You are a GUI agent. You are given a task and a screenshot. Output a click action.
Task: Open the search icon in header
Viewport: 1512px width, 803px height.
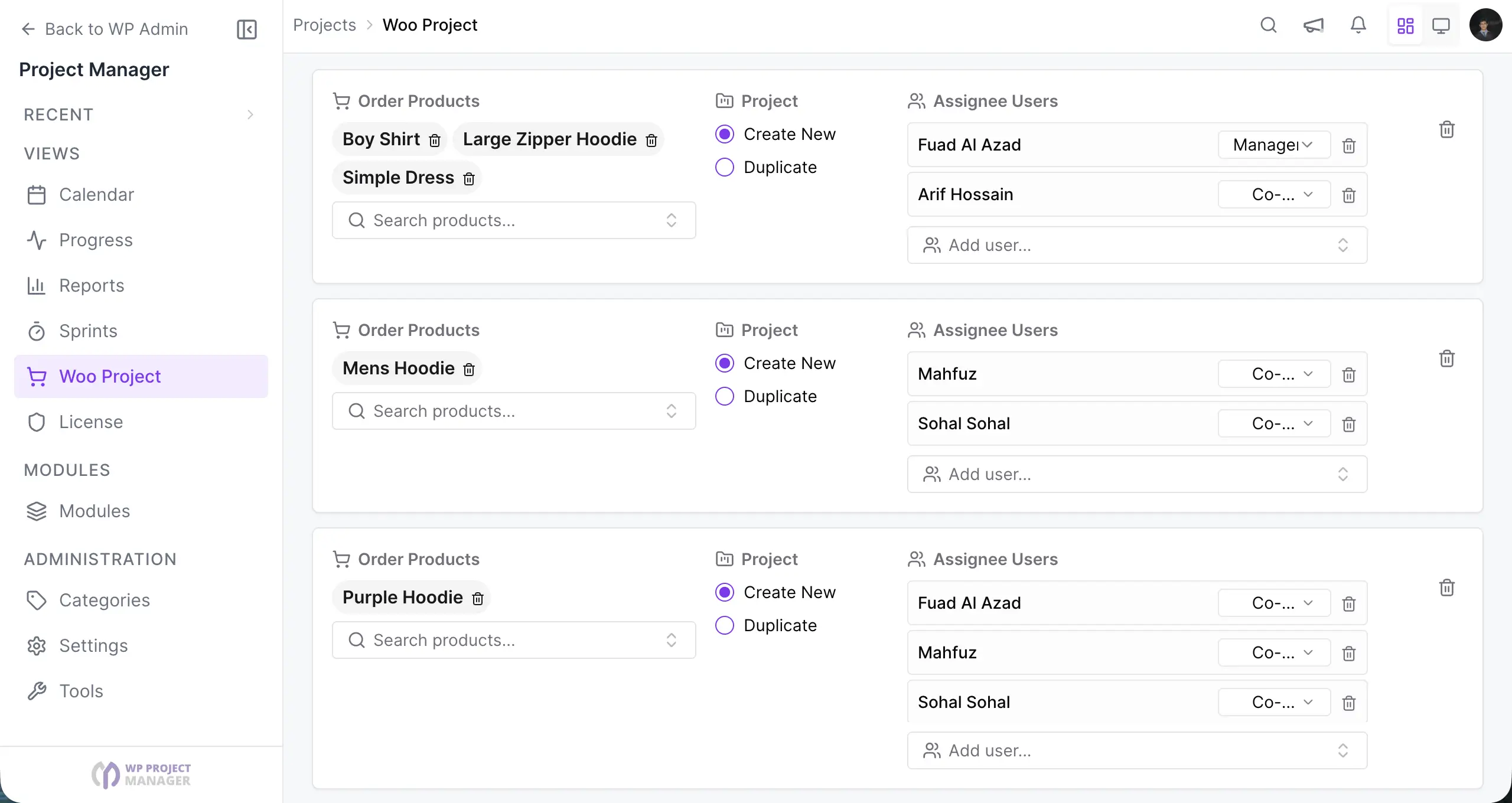[x=1268, y=25]
